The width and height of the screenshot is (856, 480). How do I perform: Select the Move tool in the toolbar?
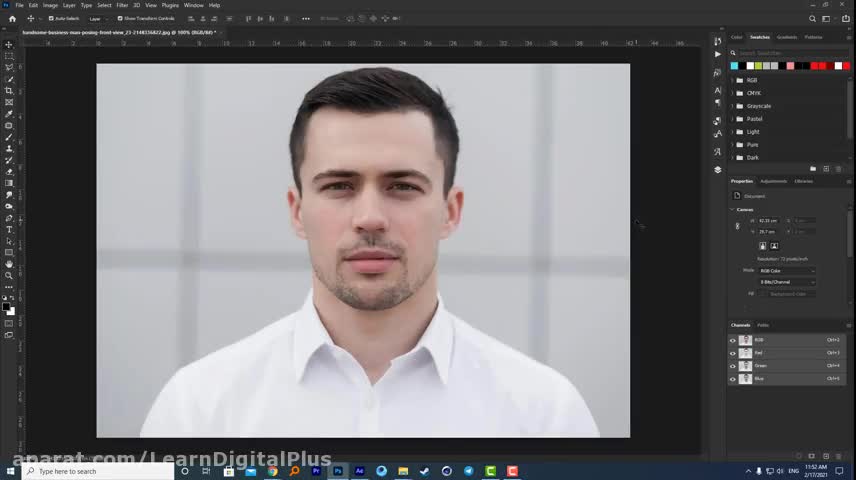9,44
